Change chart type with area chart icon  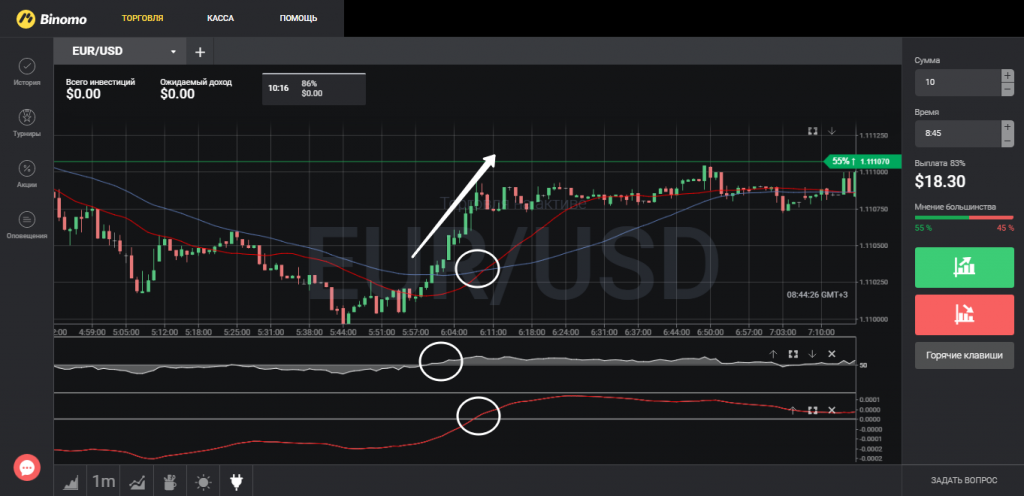[71, 482]
